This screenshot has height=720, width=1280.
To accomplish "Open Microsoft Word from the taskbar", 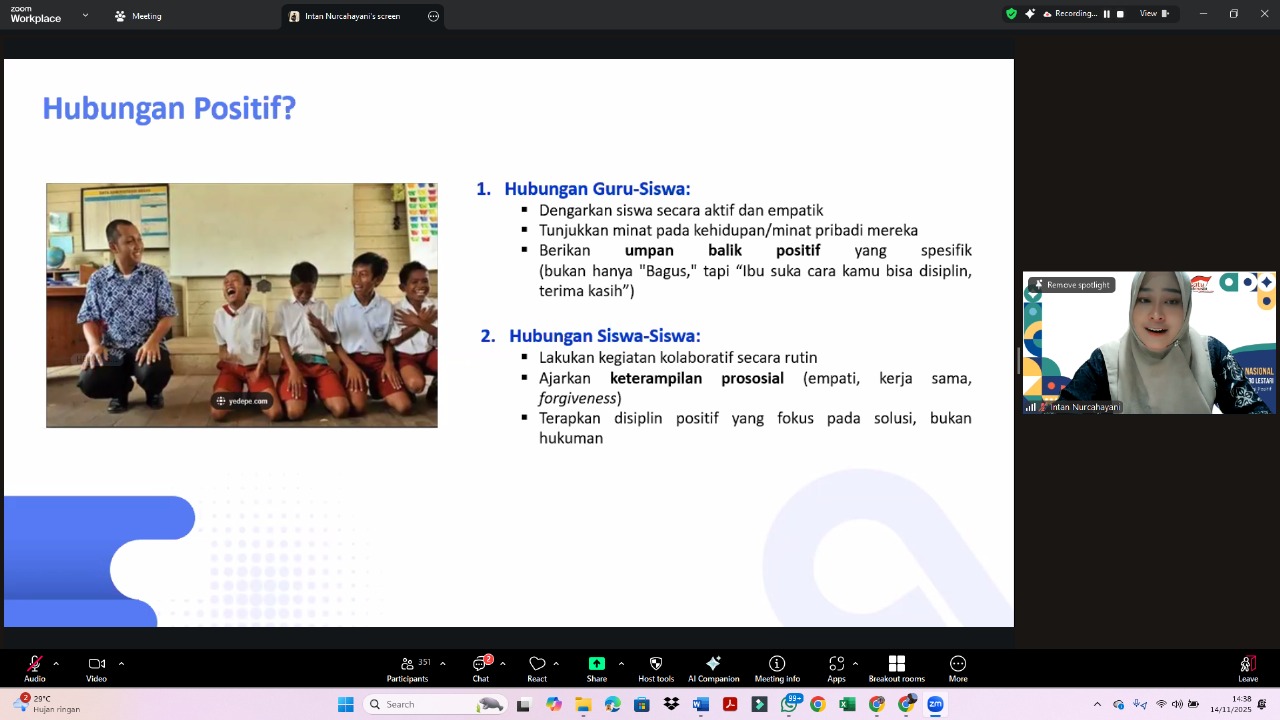I will point(700,705).
